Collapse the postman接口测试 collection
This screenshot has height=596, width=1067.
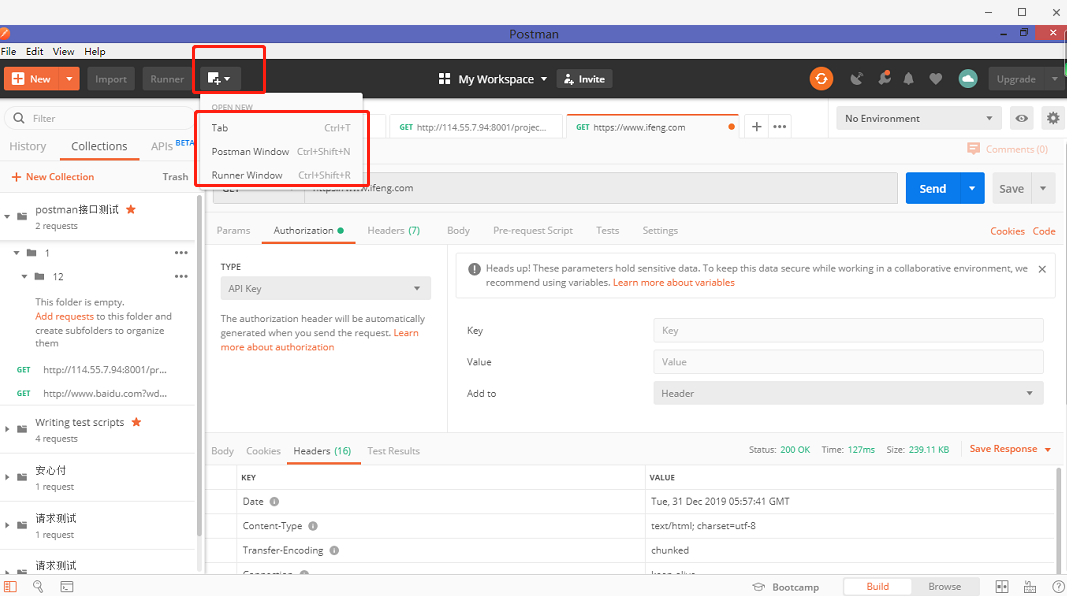(7, 216)
